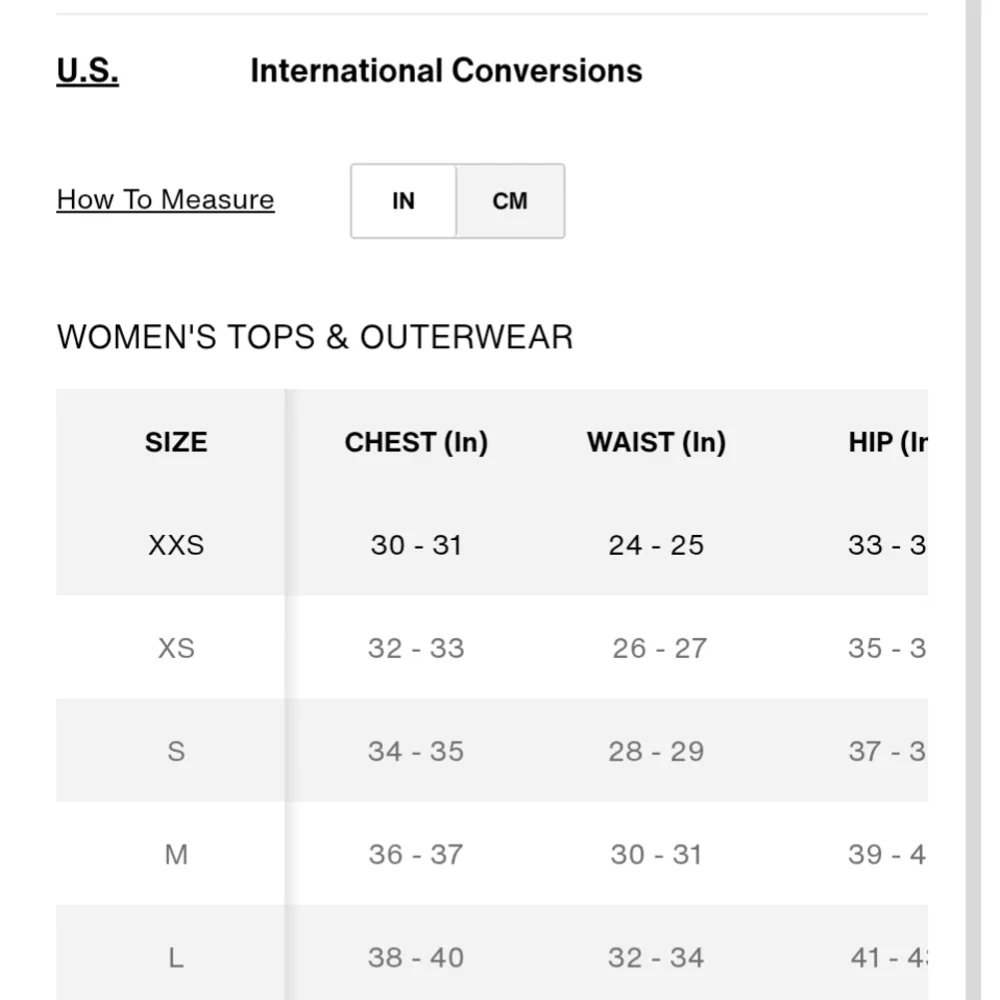This screenshot has width=1000, height=1000.
Task: Click the XXS chest value 30 - 31
Action: click(x=416, y=545)
